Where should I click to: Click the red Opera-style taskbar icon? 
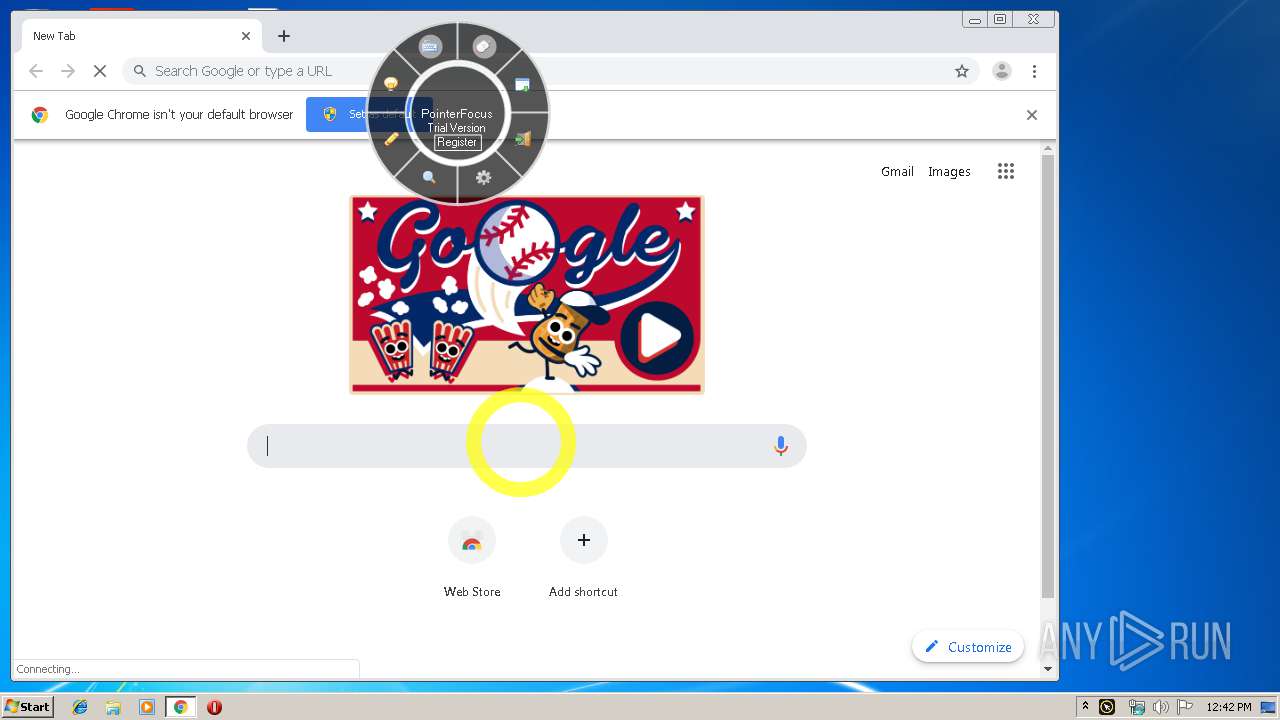tap(214, 707)
